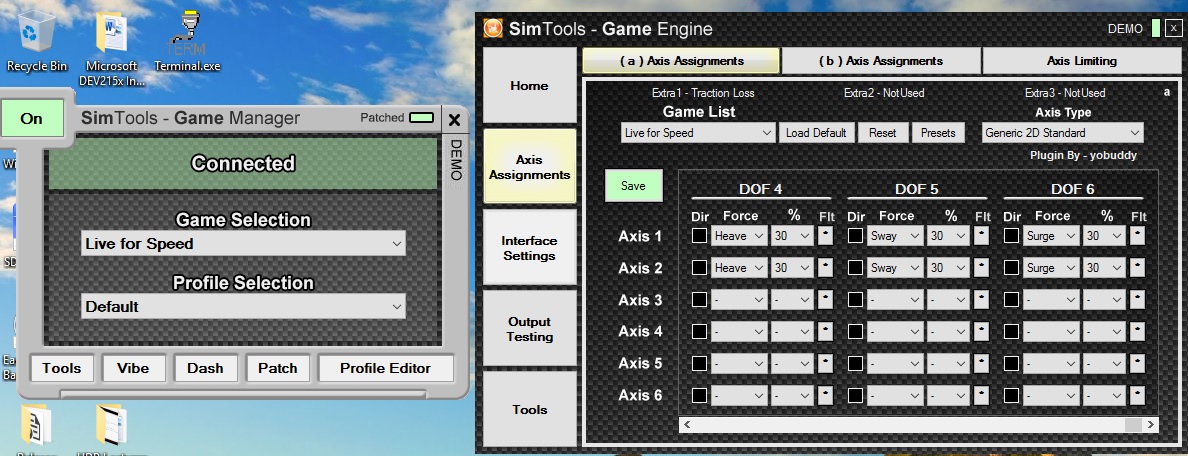Open Axis 3 DOF 4 force dropdown
This screenshot has height=456, width=1188.
(x=739, y=300)
